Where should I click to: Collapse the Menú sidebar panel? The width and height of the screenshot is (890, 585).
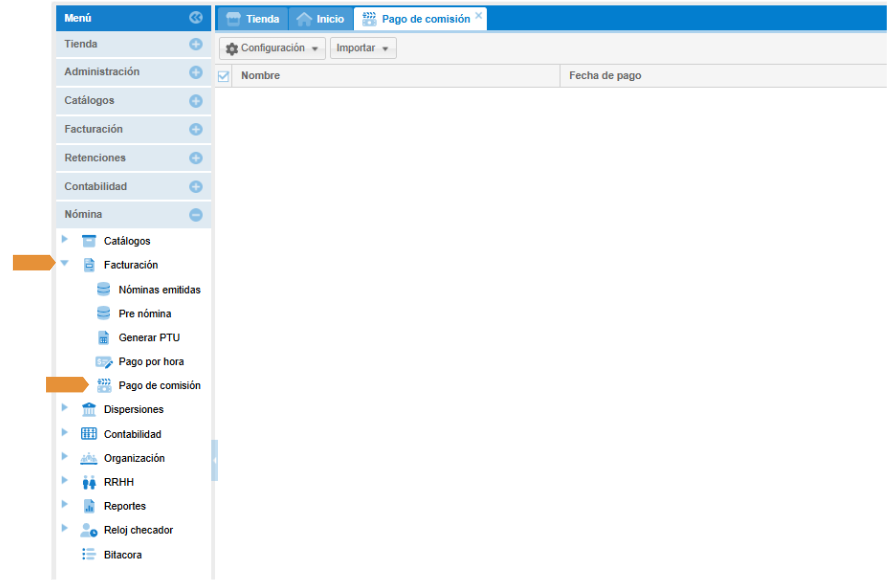[196, 18]
